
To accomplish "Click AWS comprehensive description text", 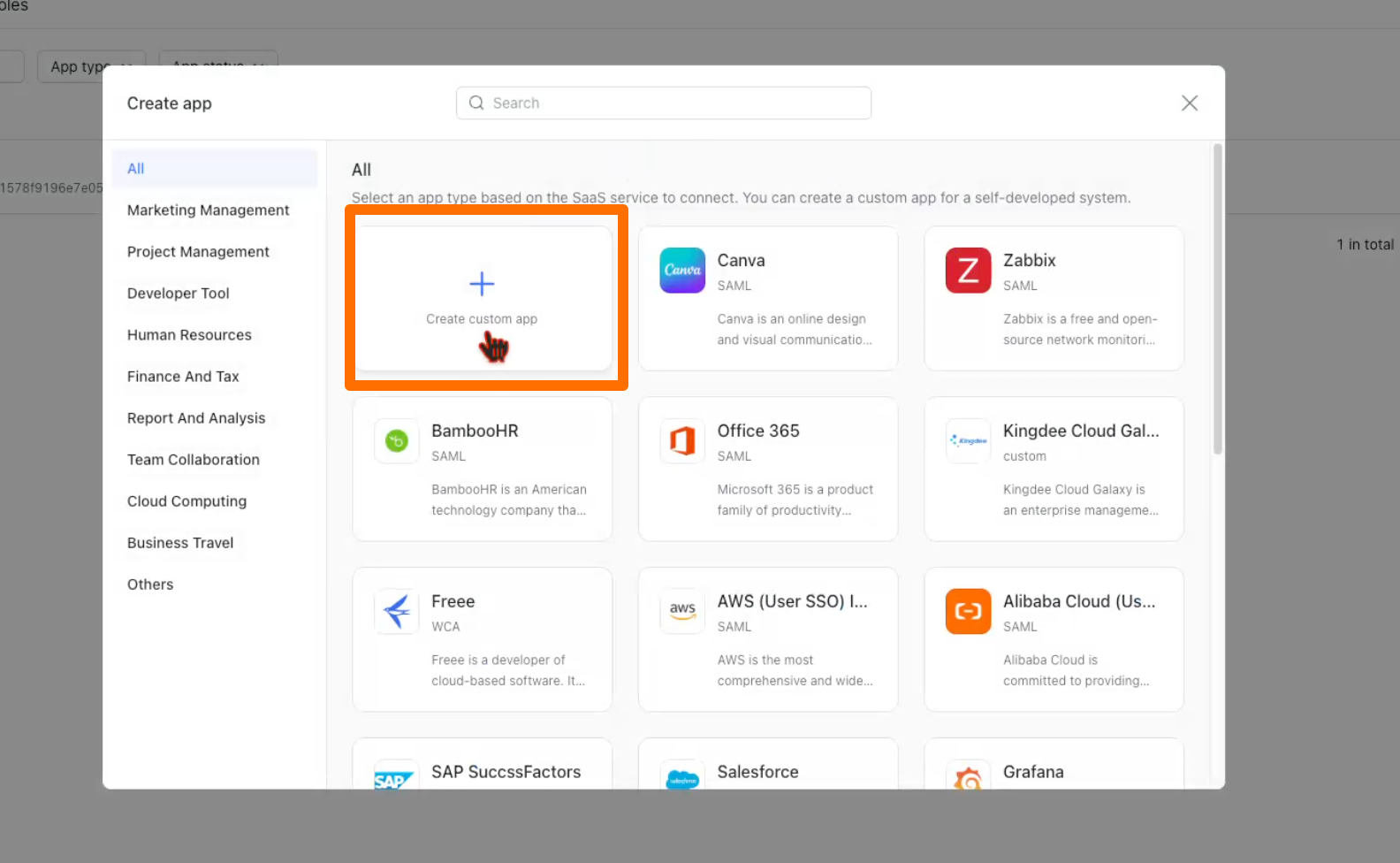I will point(795,670).
